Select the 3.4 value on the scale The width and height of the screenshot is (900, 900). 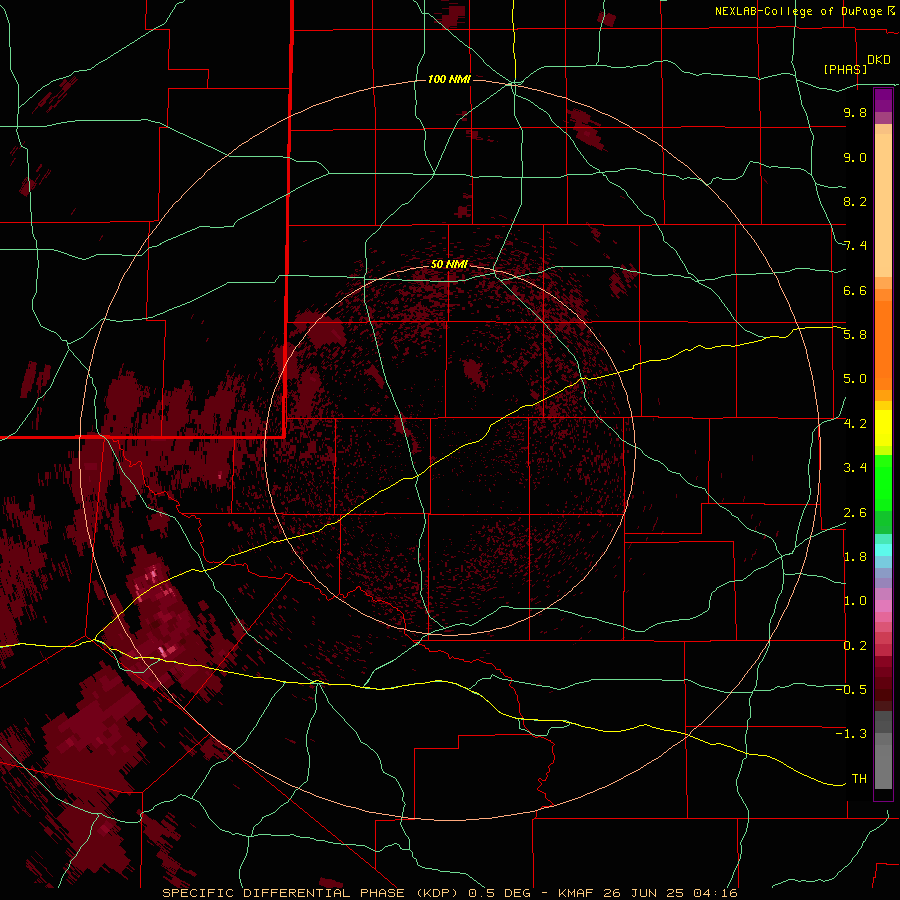[x=855, y=468]
